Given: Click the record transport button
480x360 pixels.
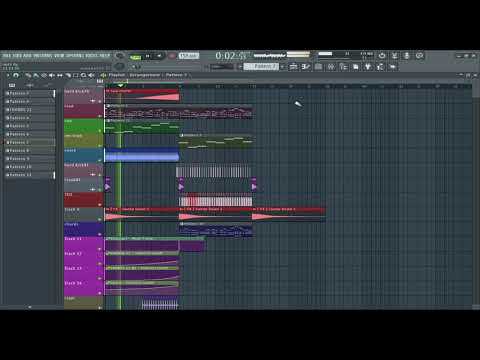Looking at the screenshot, I should (172, 56).
